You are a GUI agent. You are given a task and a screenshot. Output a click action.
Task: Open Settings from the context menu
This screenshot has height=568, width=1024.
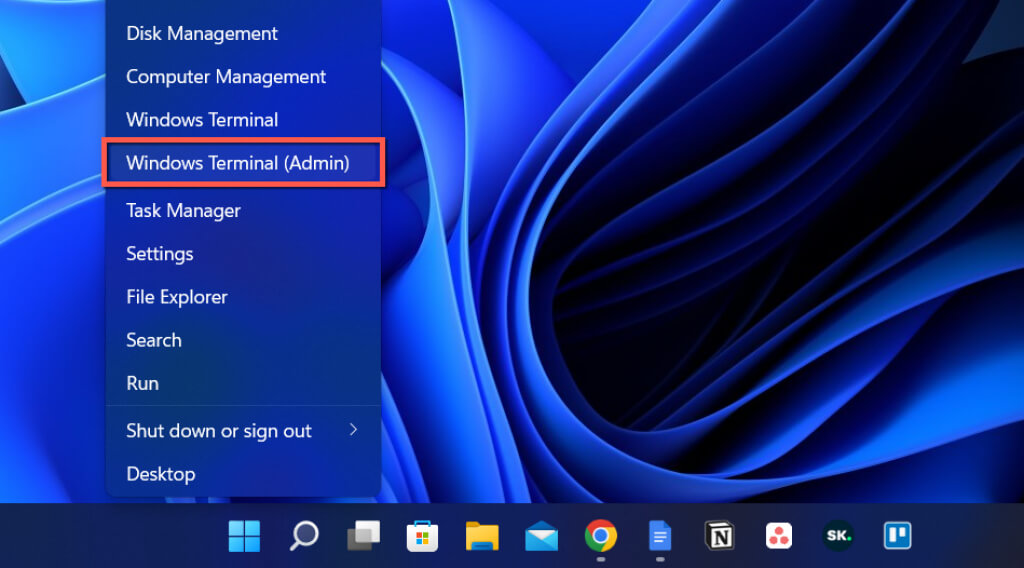[x=243, y=253]
